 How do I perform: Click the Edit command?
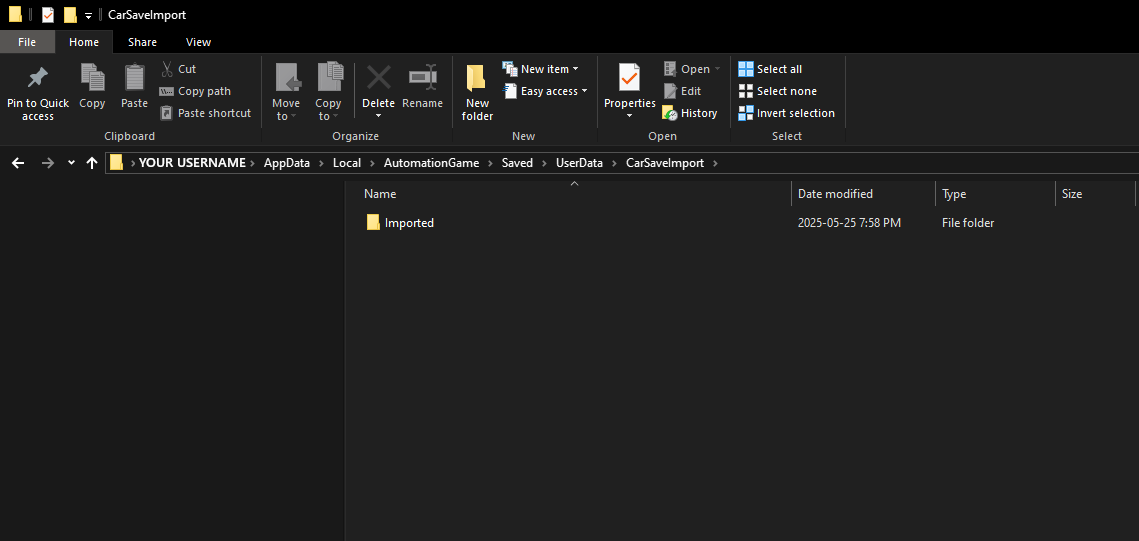[x=682, y=91]
